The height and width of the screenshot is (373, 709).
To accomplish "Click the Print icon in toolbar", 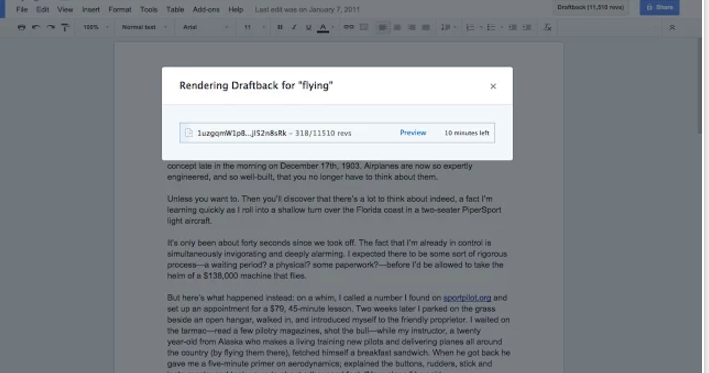I will (21, 27).
